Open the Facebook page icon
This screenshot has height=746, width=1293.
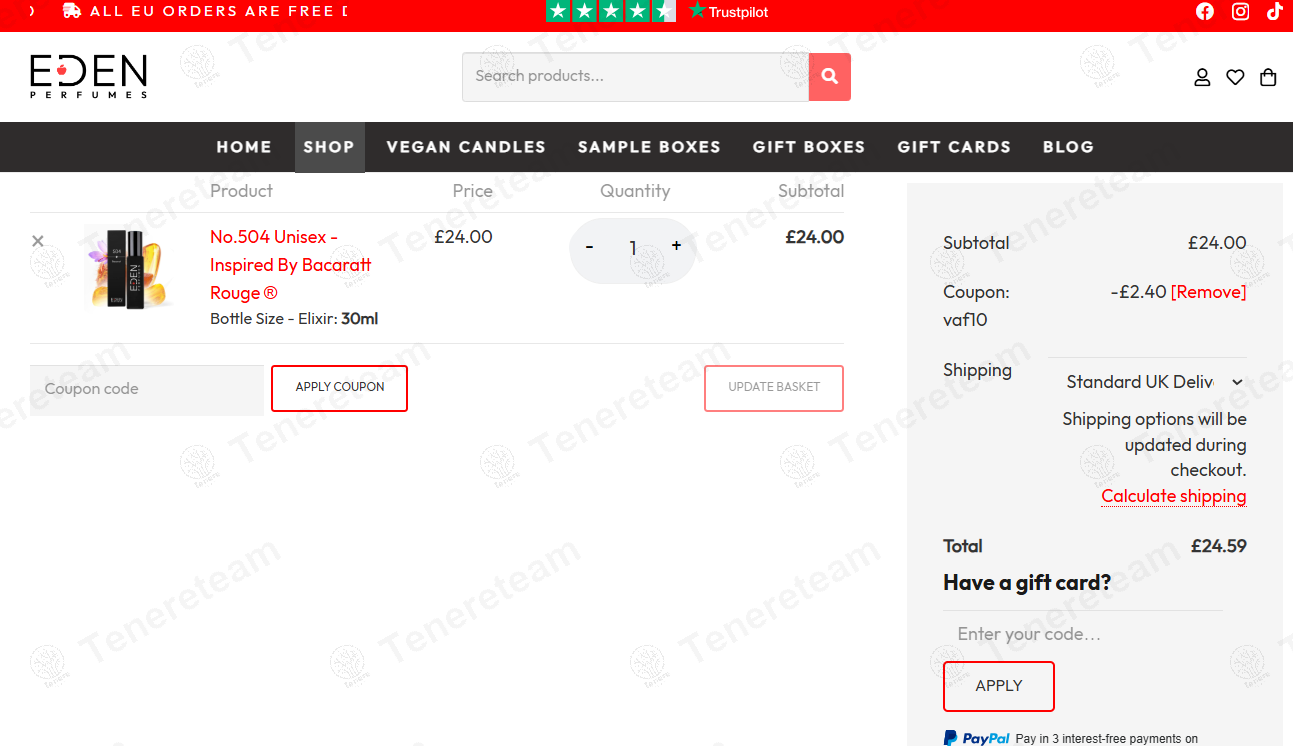click(1205, 12)
